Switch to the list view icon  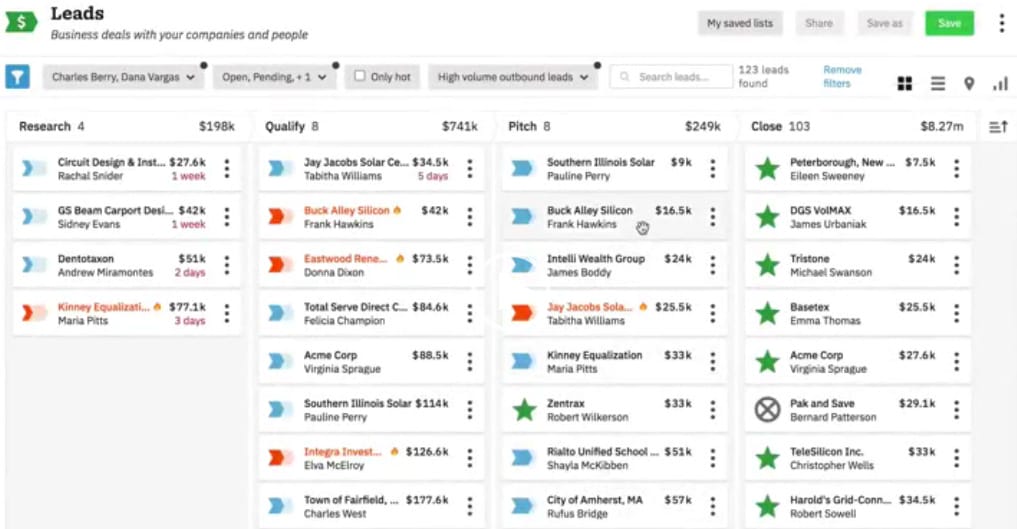point(937,84)
